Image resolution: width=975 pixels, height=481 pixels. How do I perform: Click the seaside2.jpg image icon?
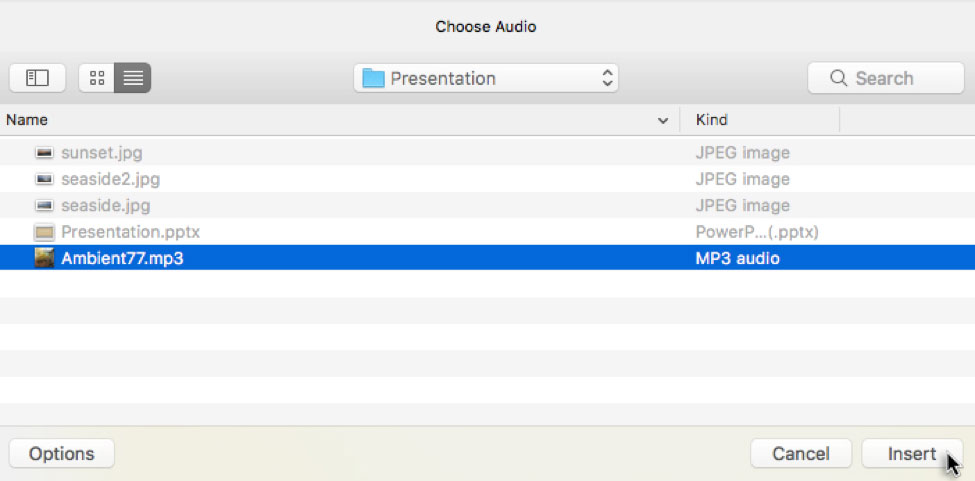click(x=44, y=180)
